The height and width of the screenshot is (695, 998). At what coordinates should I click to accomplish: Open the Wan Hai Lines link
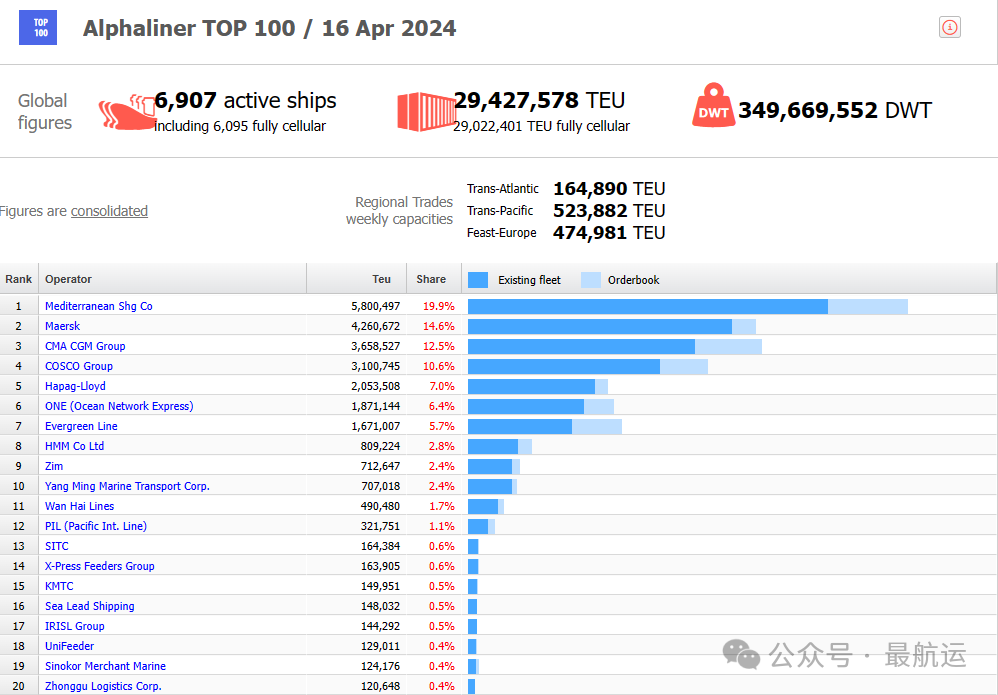pos(80,506)
